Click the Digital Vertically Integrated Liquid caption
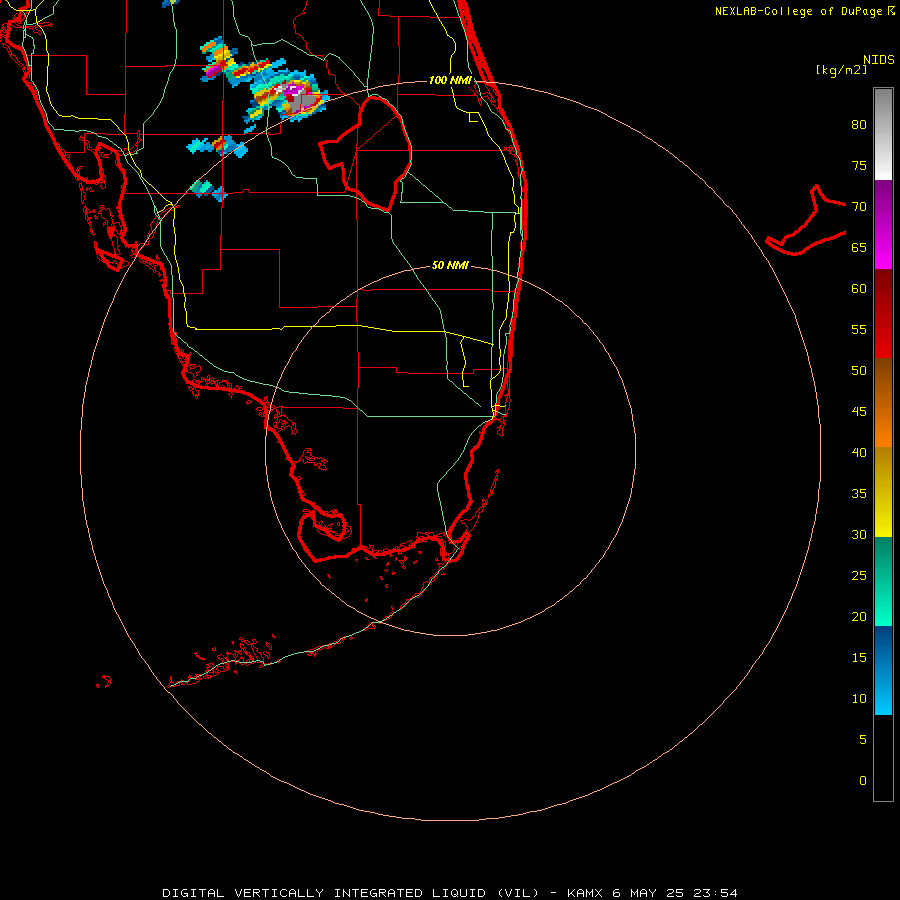900x900 pixels. click(450, 893)
